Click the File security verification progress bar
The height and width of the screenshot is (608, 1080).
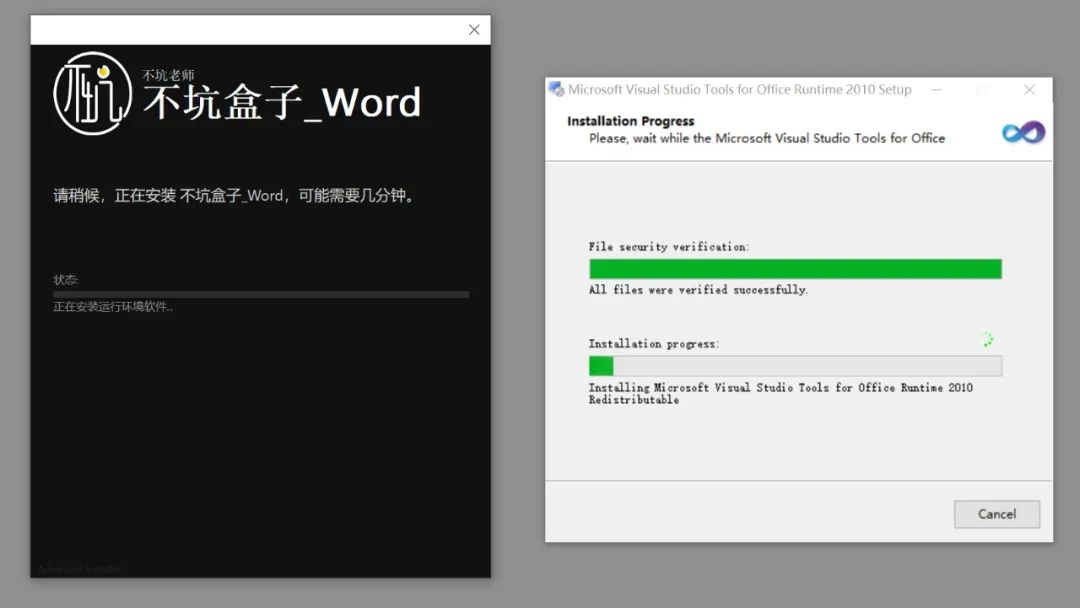795,268
